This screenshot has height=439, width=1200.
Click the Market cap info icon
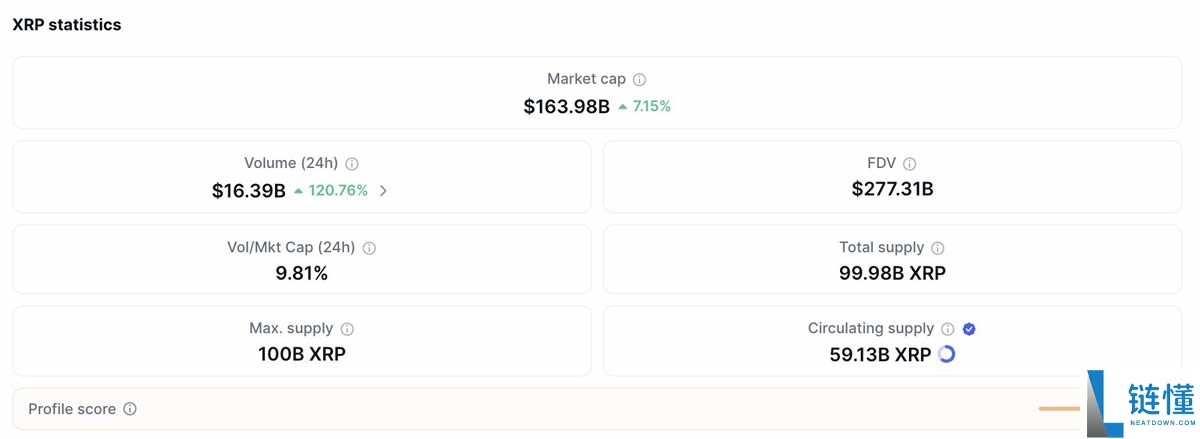(x=640, y=80)
